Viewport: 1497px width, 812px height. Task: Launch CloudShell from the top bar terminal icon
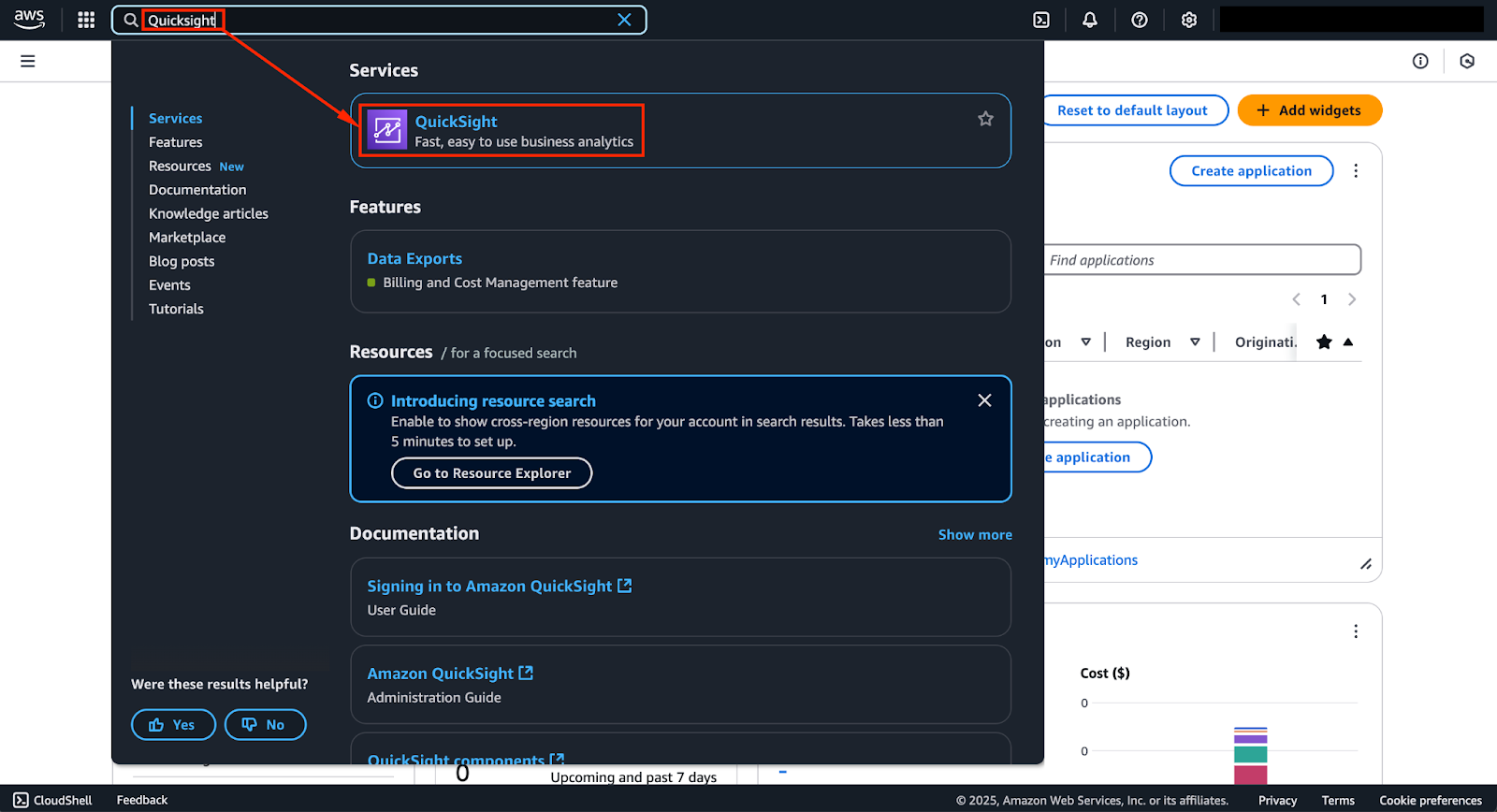pyautogui.click(x=1041, y=20)
